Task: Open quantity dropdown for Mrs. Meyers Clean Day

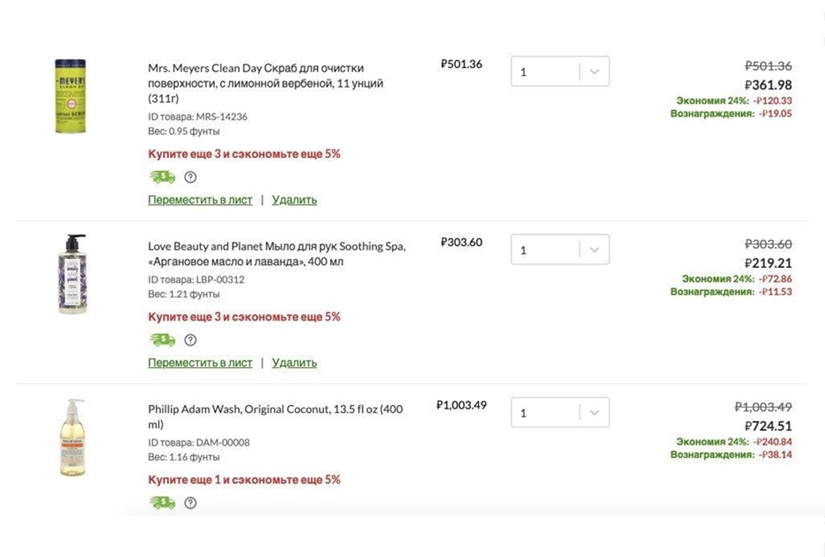Action: pyautogui.click(x=593, y=72)
